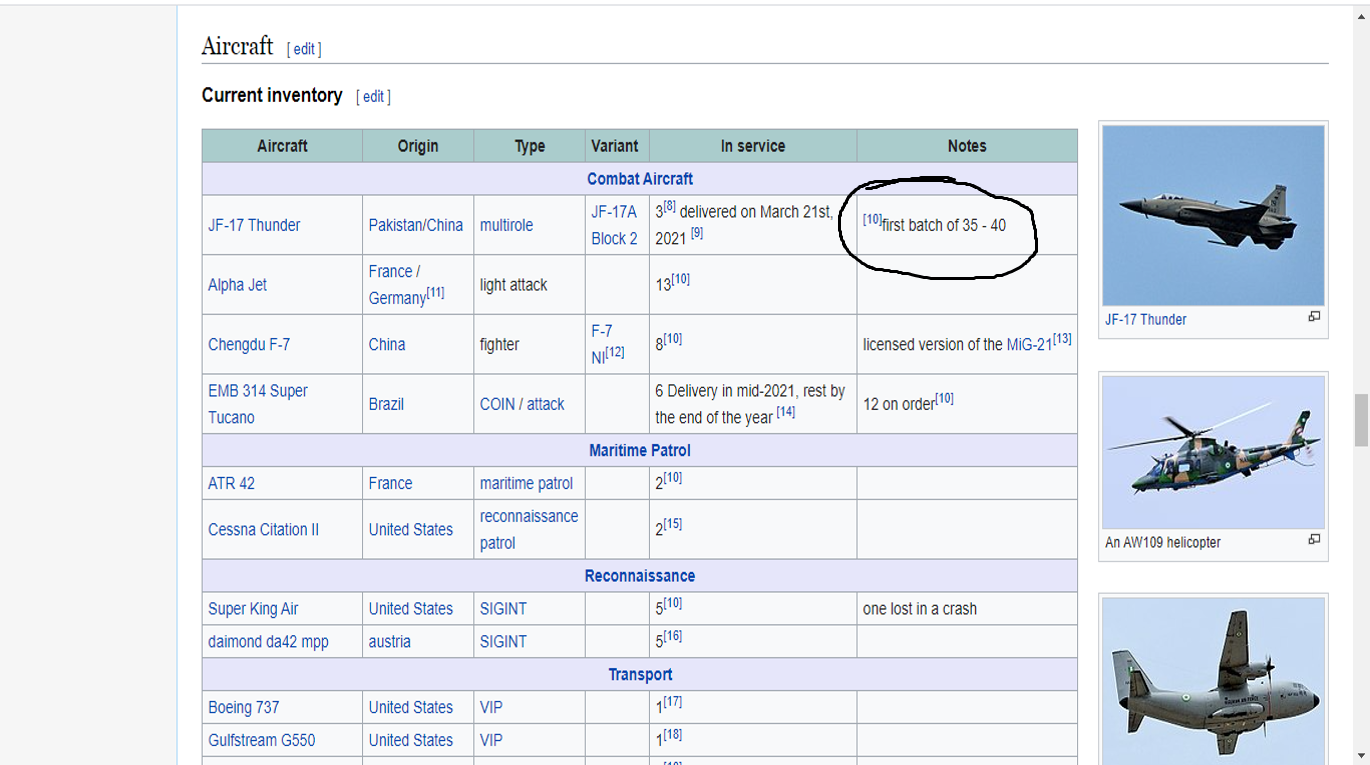
Task: Open citation [8] in JF-17 service cell
Action: tap(670, 206)
